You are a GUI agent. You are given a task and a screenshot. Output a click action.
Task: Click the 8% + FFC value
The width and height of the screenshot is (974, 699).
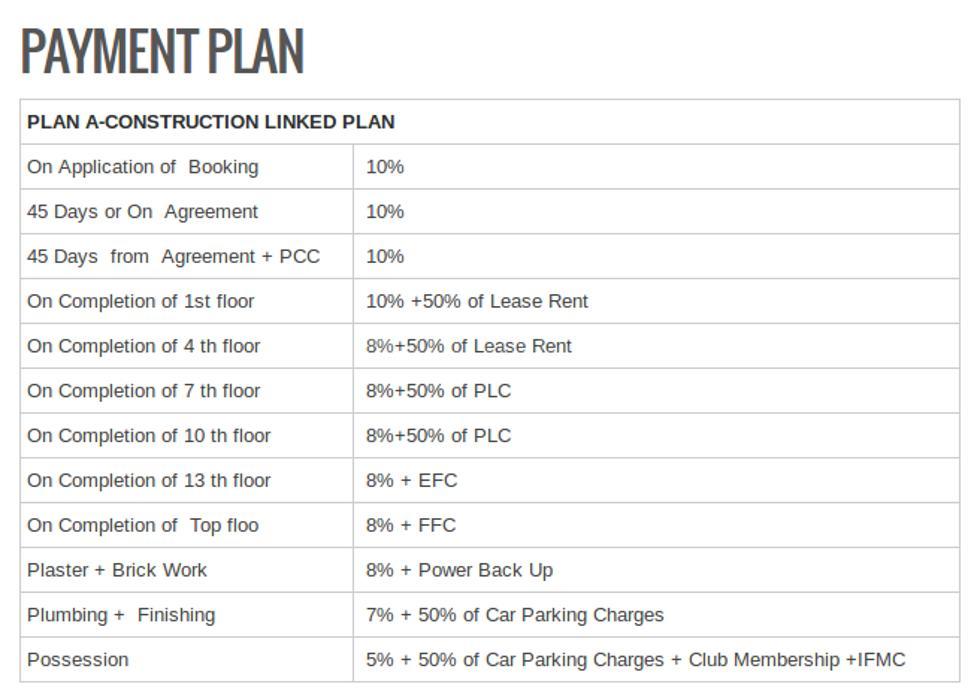click(411, 525)
